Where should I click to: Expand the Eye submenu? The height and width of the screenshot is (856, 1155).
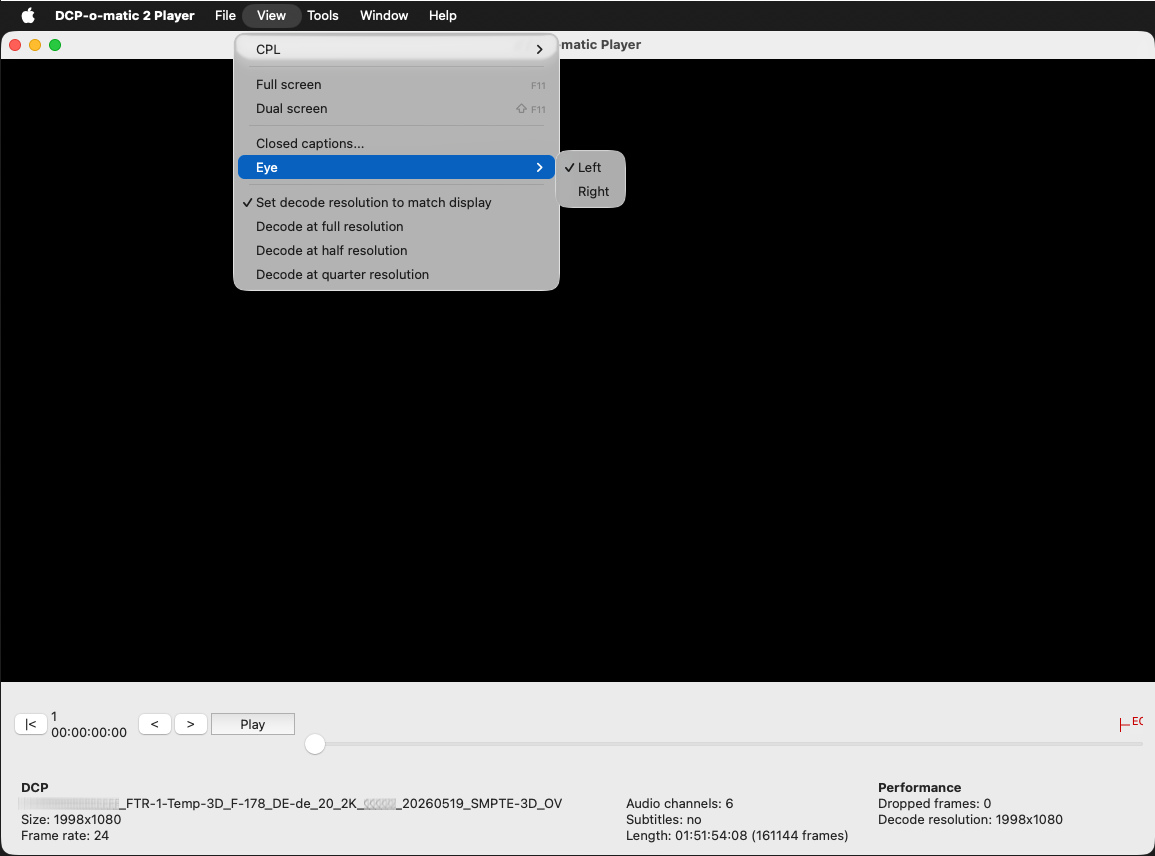pos(396,167)
